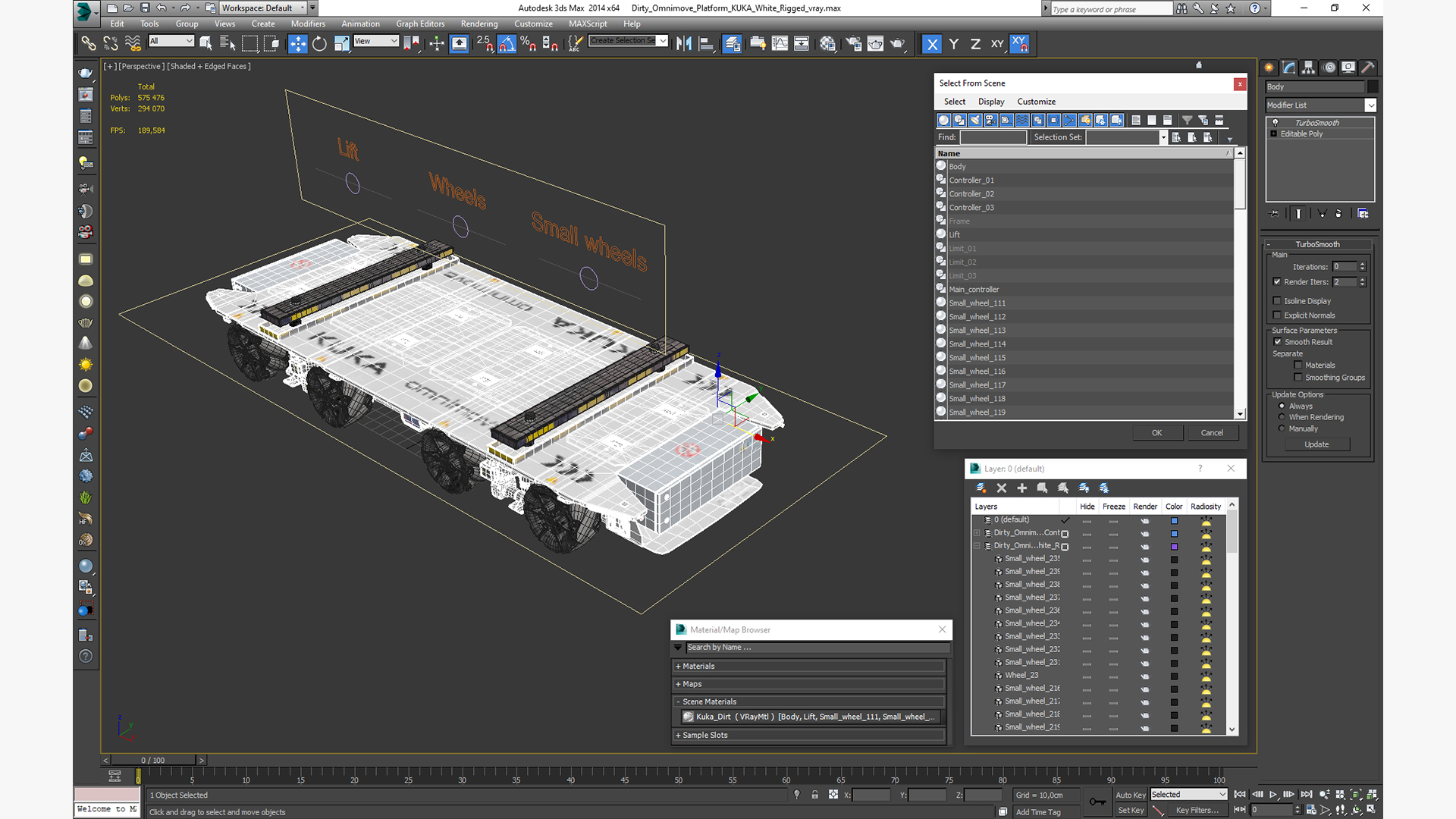1456x819 pixels.
Task: Click Create New Layer plus icon
Action: 1021,488
